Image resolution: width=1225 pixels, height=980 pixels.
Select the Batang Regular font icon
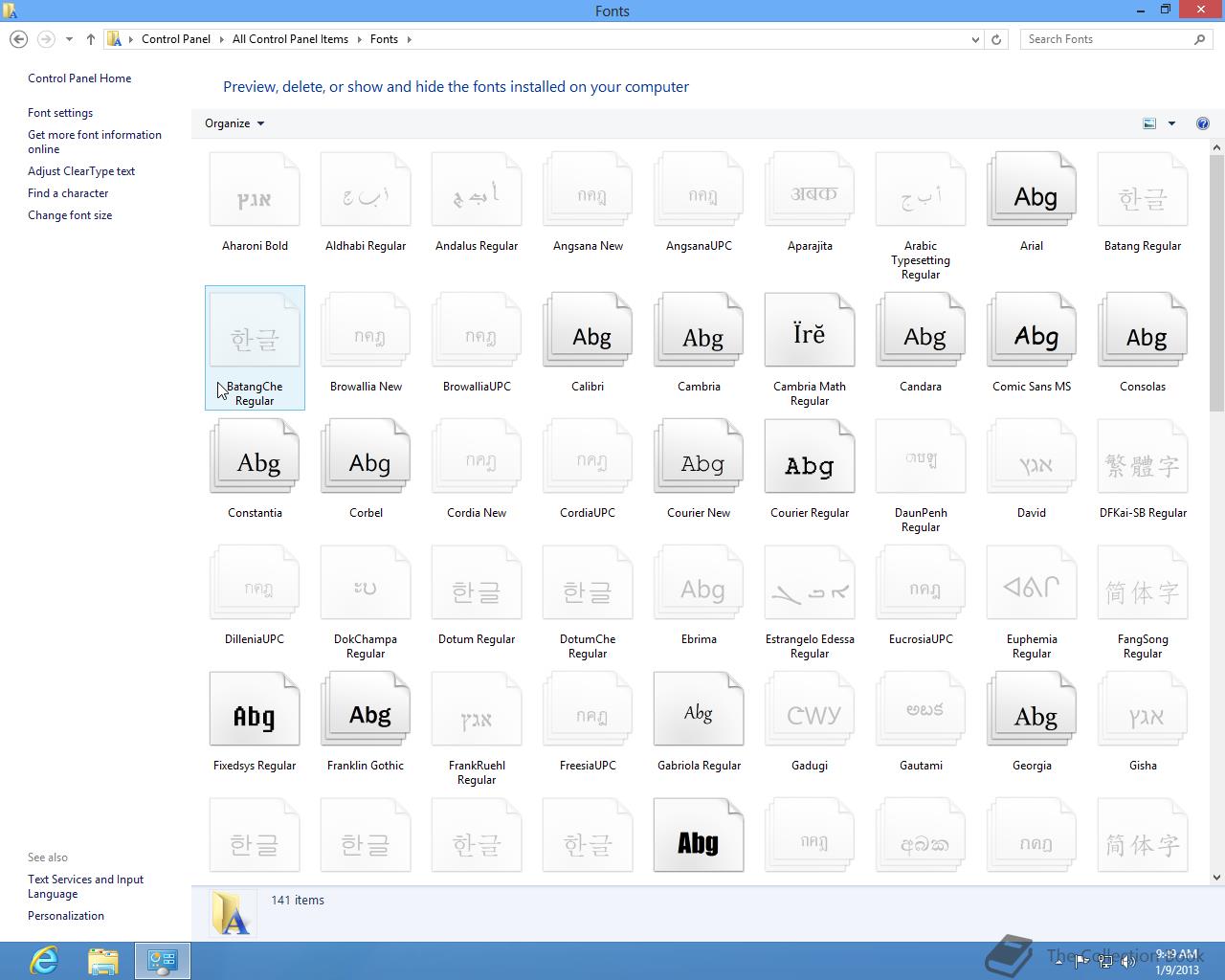click(1143, 189)
